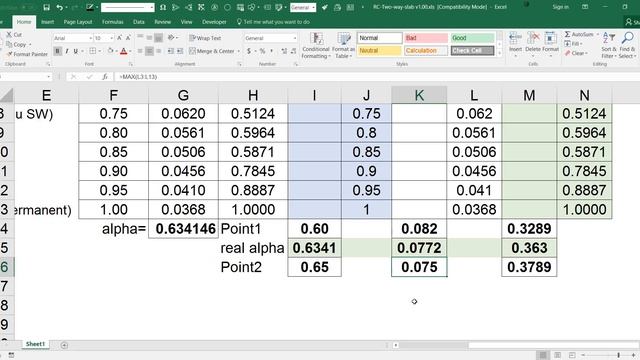Open the Borders dropdown arrow
Screen dimensions: 640x360
point(100,51)
